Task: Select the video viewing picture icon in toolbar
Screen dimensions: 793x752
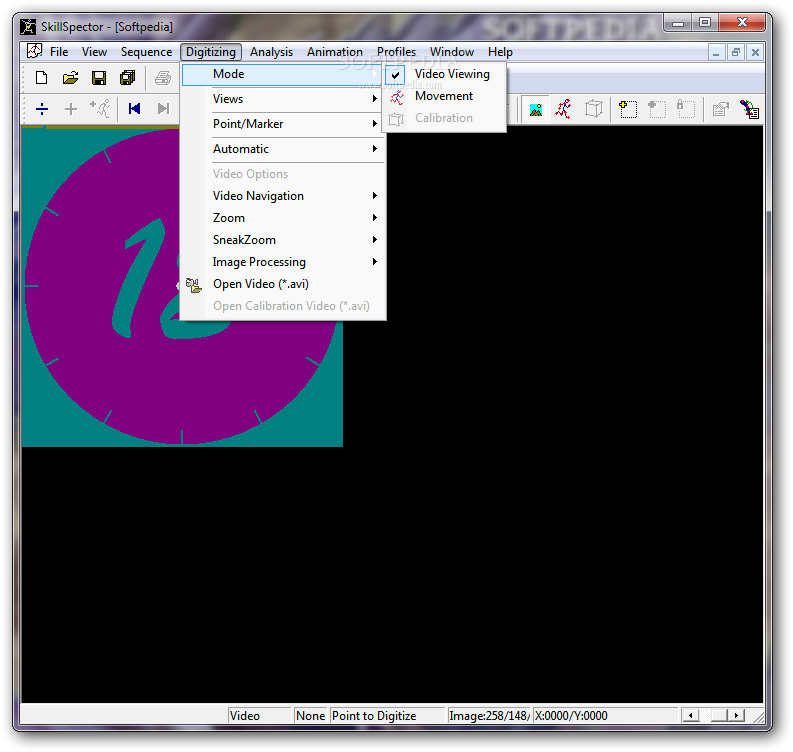Action: click(536, 109)
